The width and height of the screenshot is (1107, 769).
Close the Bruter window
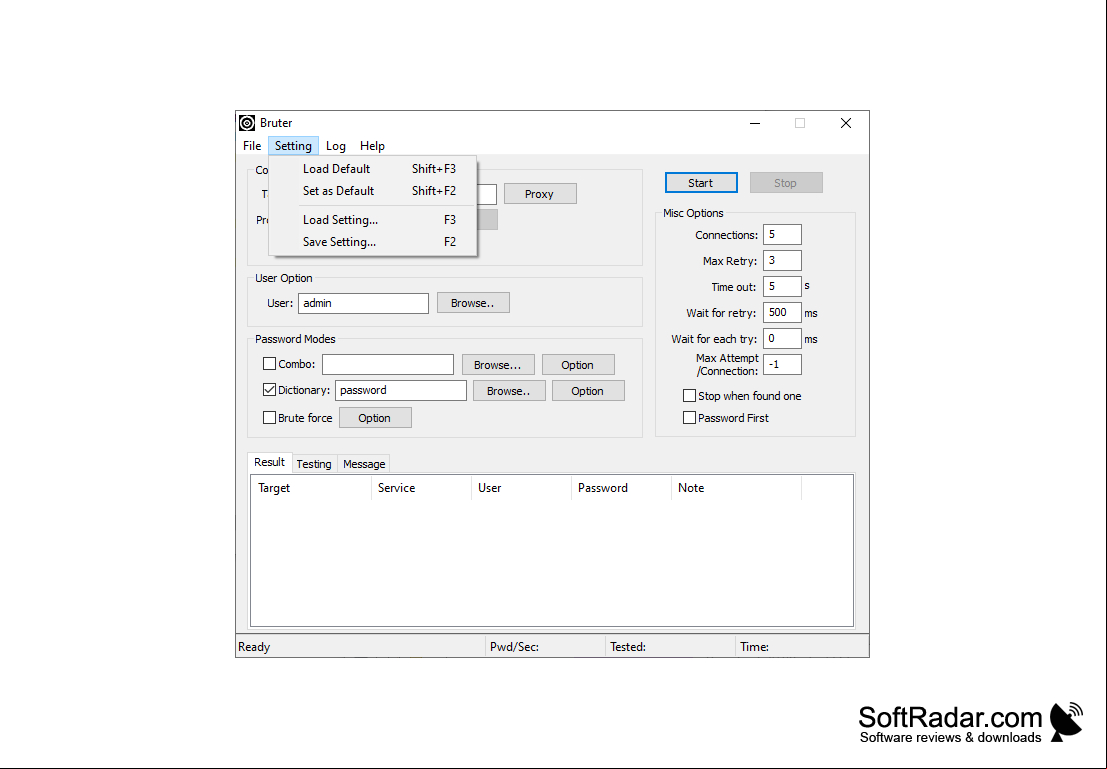pos(846,123)
